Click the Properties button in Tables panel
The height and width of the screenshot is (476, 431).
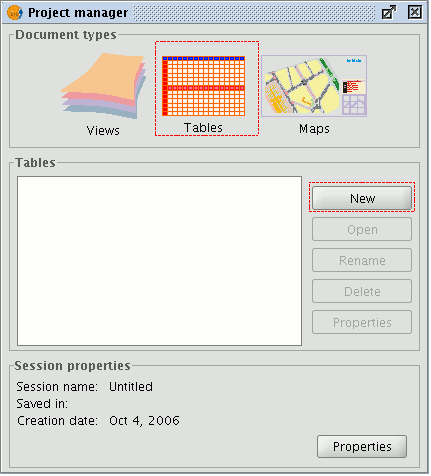coord(362,322)
